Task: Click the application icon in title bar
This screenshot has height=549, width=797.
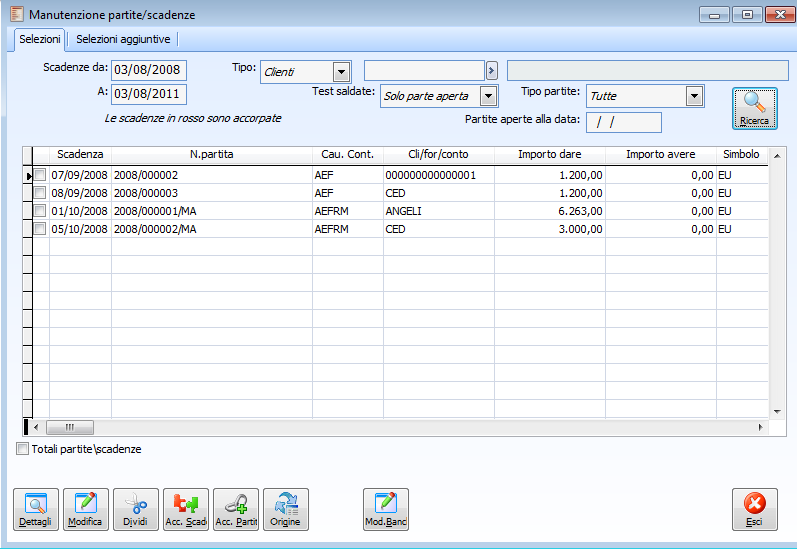Action: pyautogui.click(x=17, y=14)
